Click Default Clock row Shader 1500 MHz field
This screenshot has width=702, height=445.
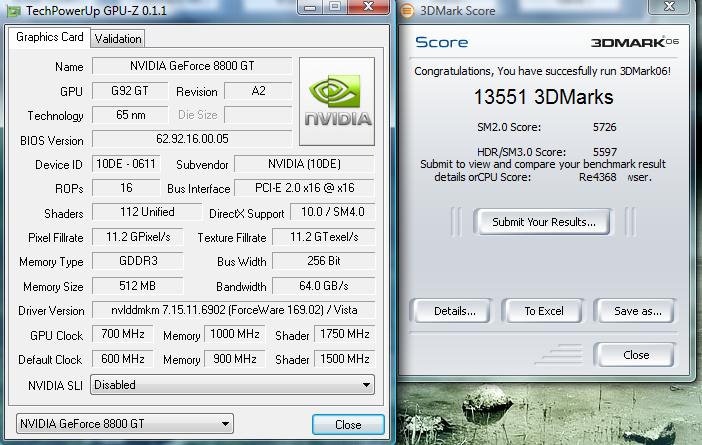pos(345,359)
